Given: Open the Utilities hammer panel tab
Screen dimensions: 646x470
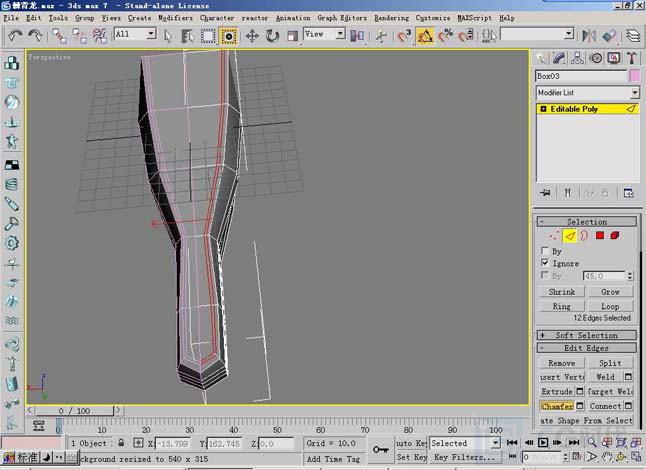Looking at the screenshot, I should [632, 58].
